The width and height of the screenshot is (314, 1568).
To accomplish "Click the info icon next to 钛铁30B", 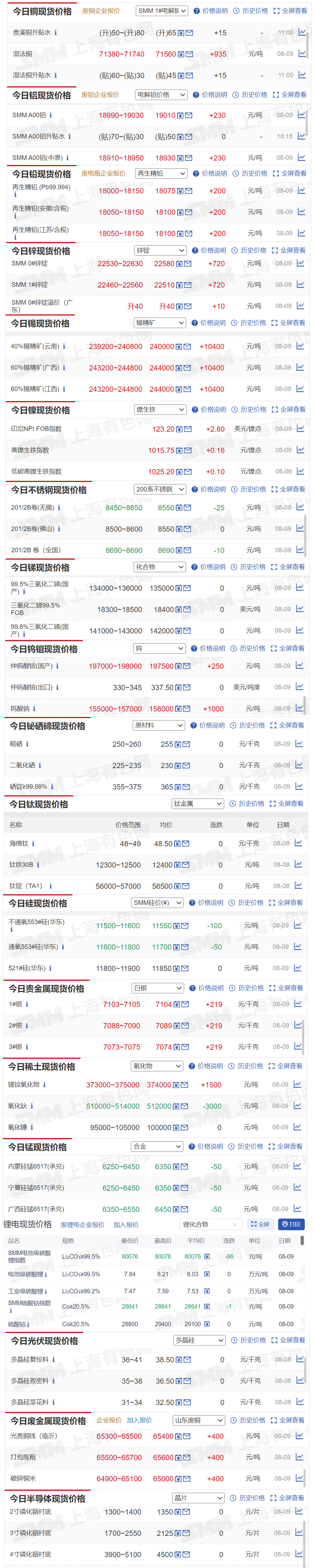I will 38,864.
